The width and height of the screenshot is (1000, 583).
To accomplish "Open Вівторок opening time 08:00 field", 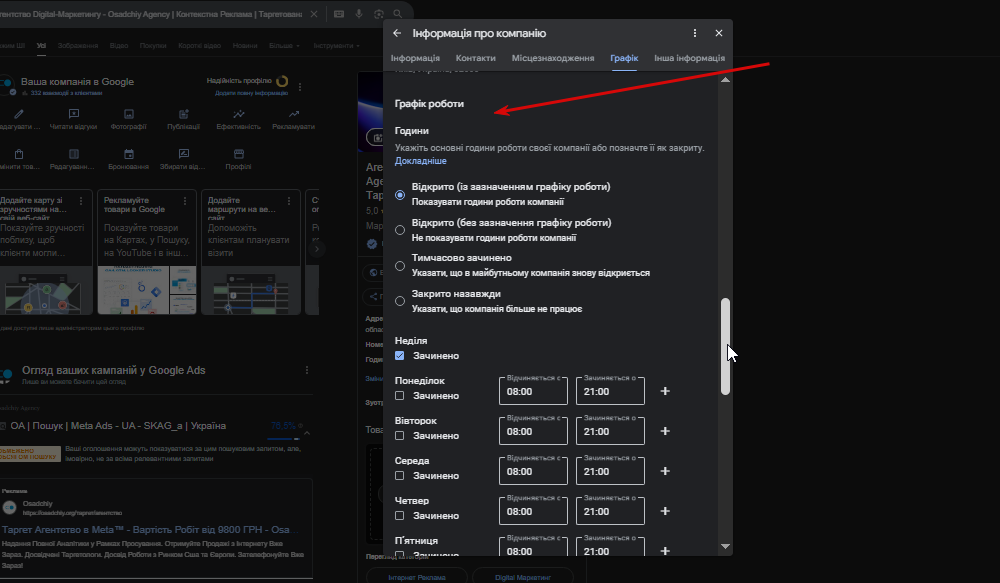I will click(533, 431).
